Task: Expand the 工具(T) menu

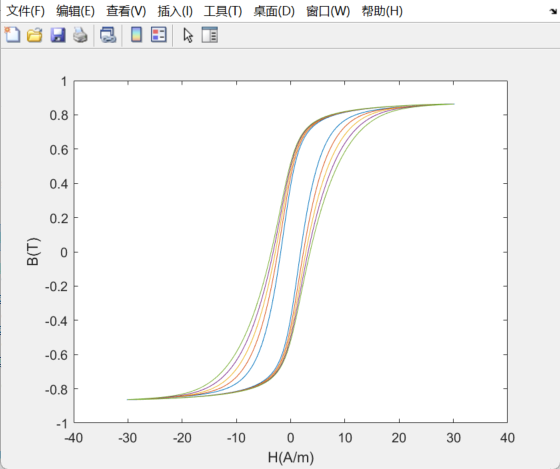Action: (x=223, y=11)
